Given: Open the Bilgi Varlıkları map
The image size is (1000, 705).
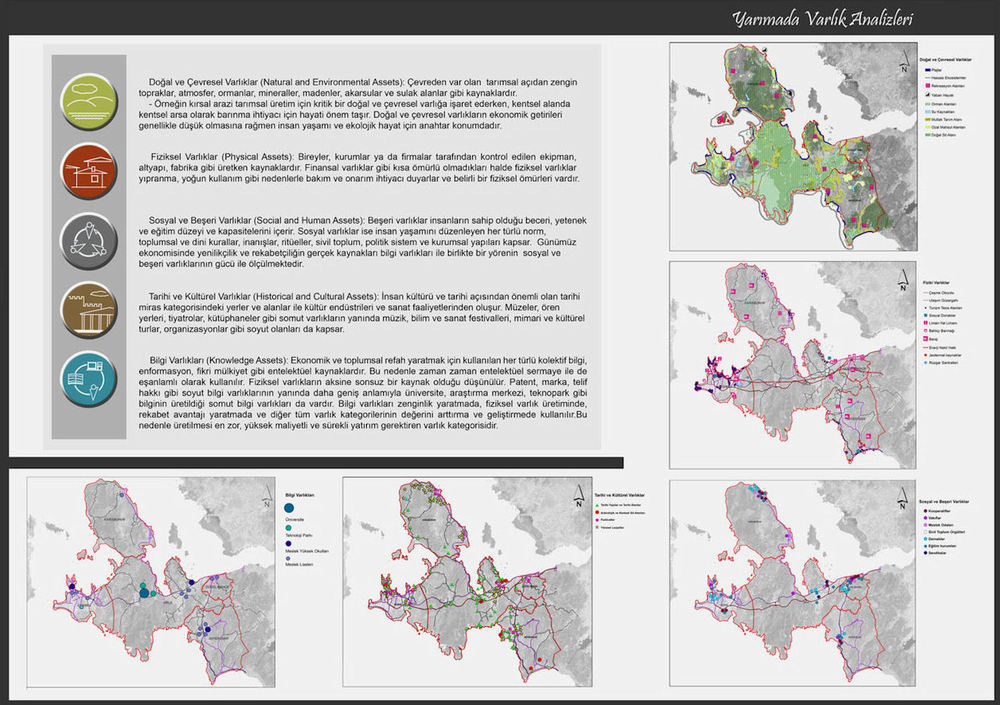Looking at the screenshot, I should tap(150, 582).
